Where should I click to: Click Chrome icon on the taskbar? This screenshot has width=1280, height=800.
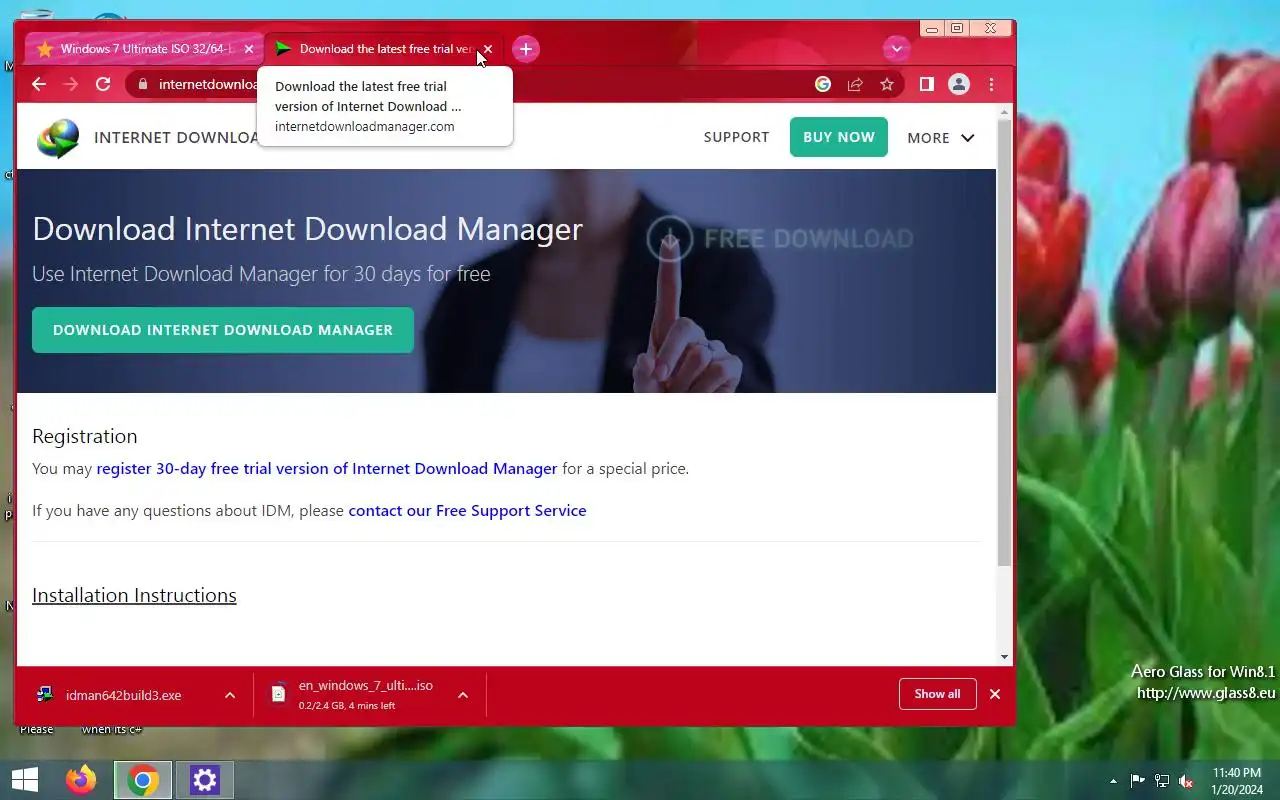click(x=143, y=780)
